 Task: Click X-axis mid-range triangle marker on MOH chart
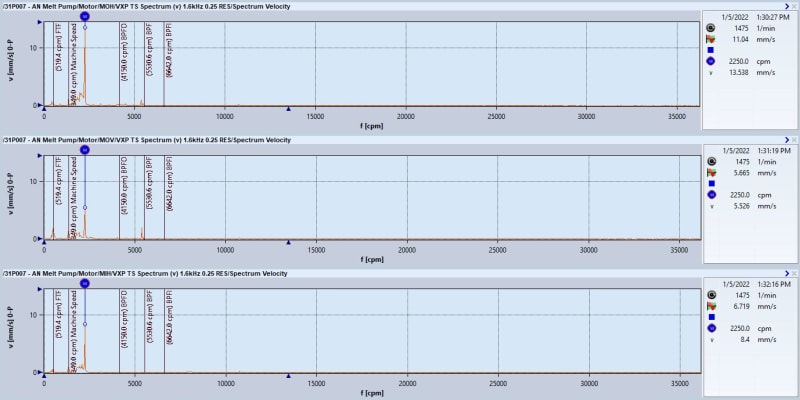coord(288,109)
